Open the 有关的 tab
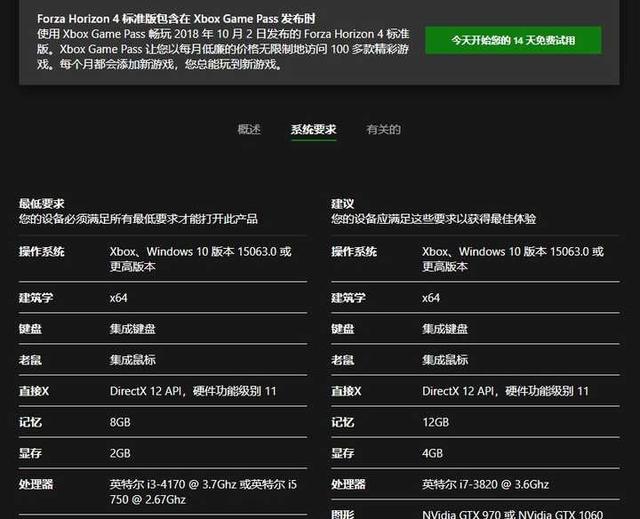Screen dimensions: 640x519 [x=383, y=129]
